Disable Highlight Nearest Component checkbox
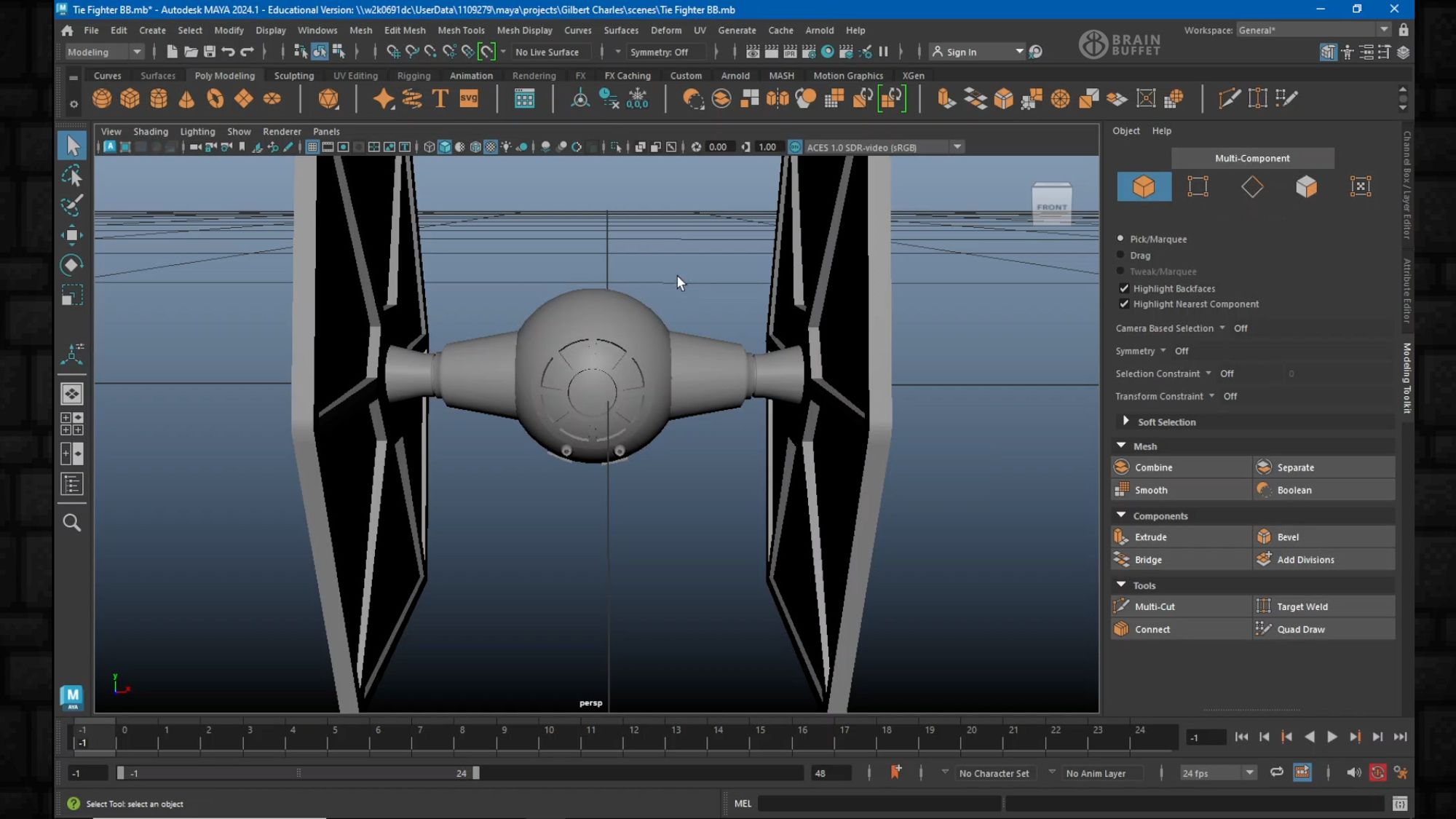The width and height of the screenshot is (1456, 819). [1124, 304]
